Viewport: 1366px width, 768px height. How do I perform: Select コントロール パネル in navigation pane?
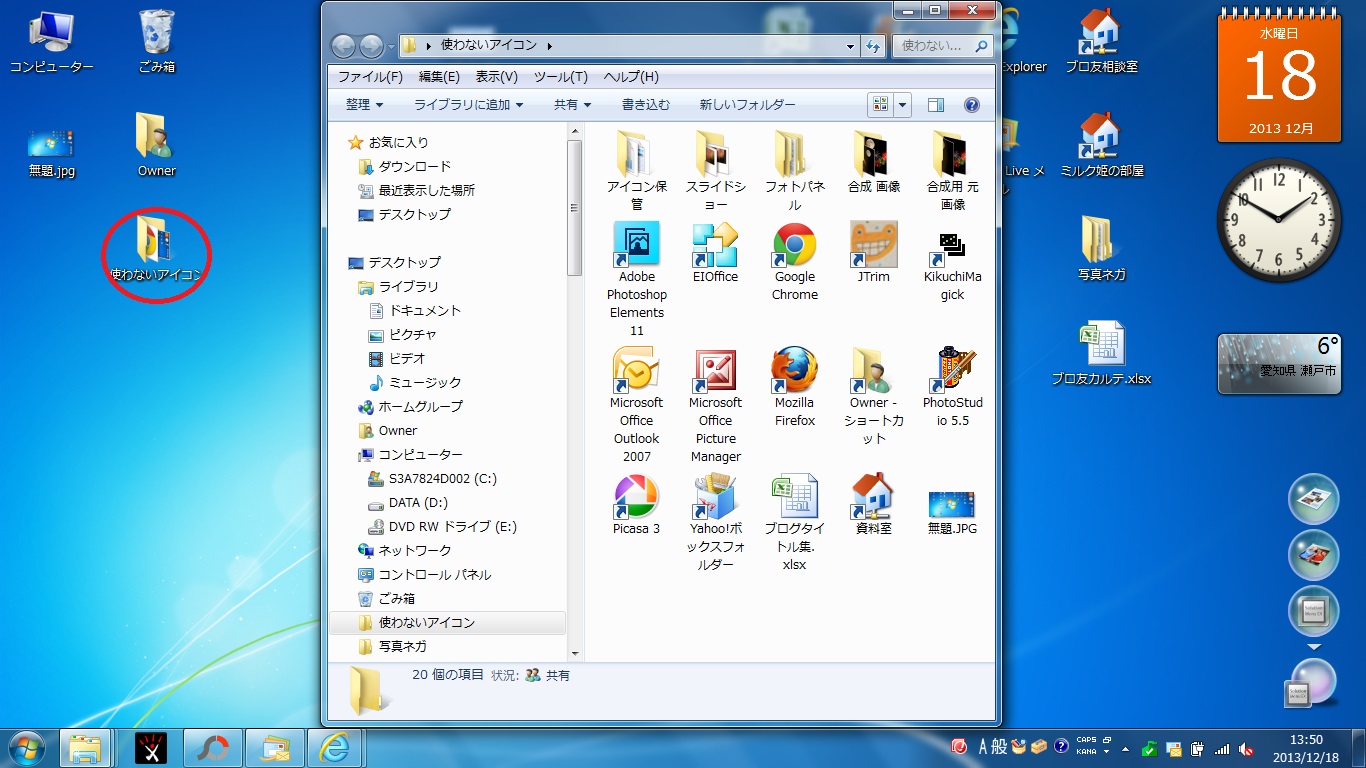pyautogui.click(x=424, y=574)
